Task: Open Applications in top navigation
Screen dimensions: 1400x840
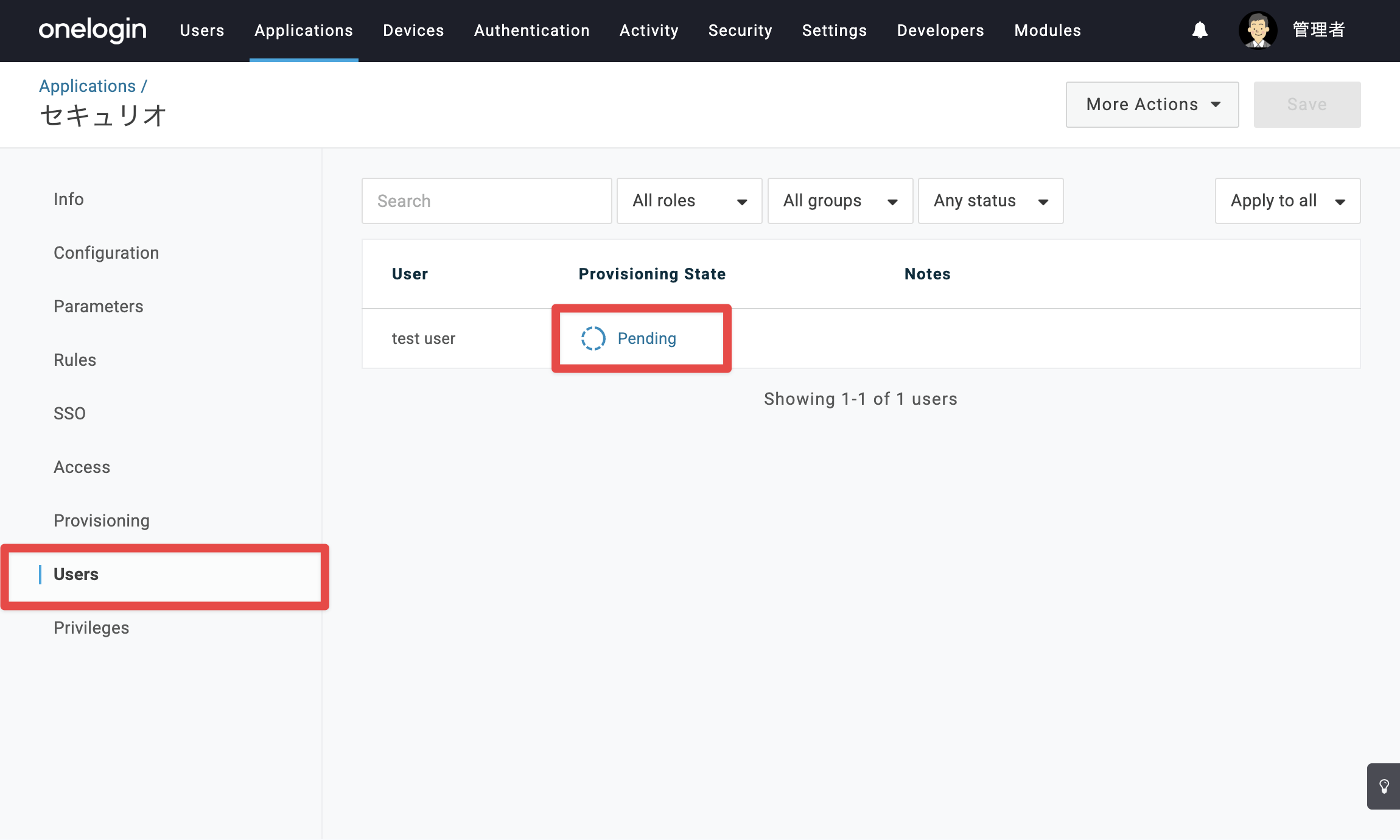Action: pos(304,30)
